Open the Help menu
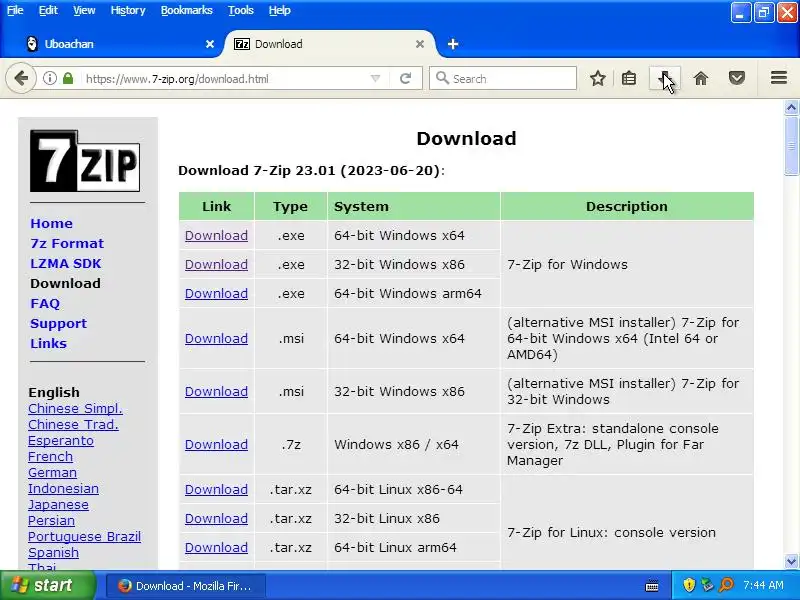800x600 pixels. click(280, 10)
